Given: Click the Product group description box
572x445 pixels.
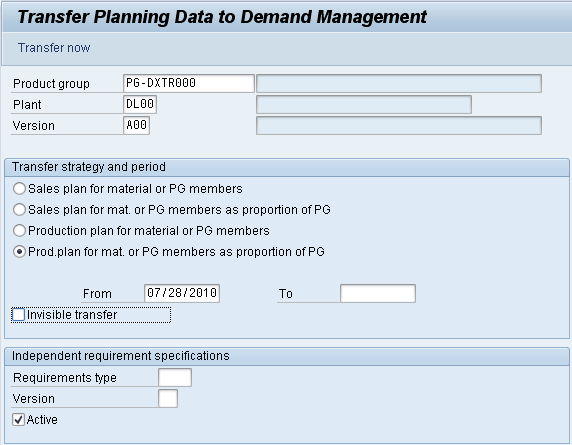Looking at the screenshot, I should 399,84.
